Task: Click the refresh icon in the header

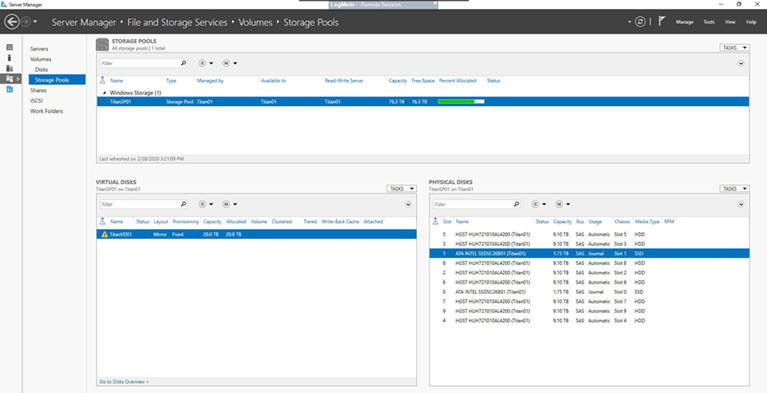Action: [640, 22]
